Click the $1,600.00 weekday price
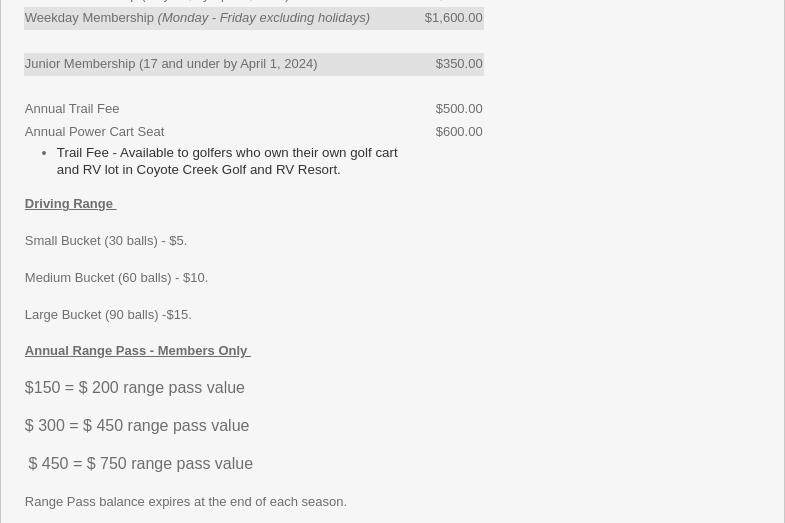This screenshot has height=523, width=785. (x=452, y=17)
